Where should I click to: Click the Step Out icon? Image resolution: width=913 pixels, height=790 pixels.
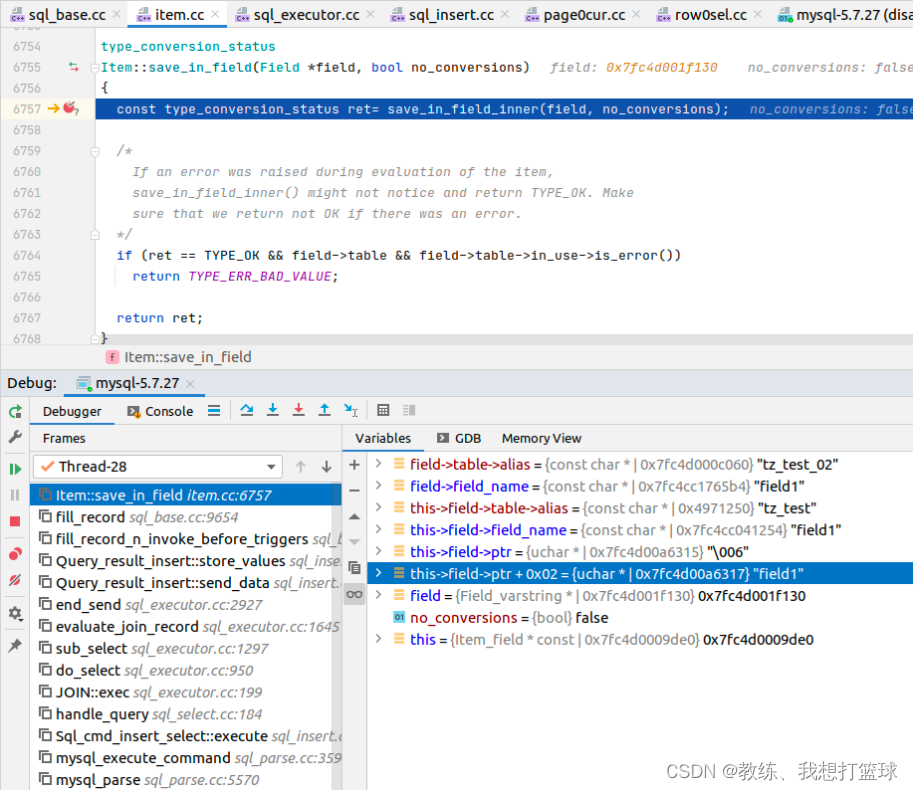(x=324, y=410)
